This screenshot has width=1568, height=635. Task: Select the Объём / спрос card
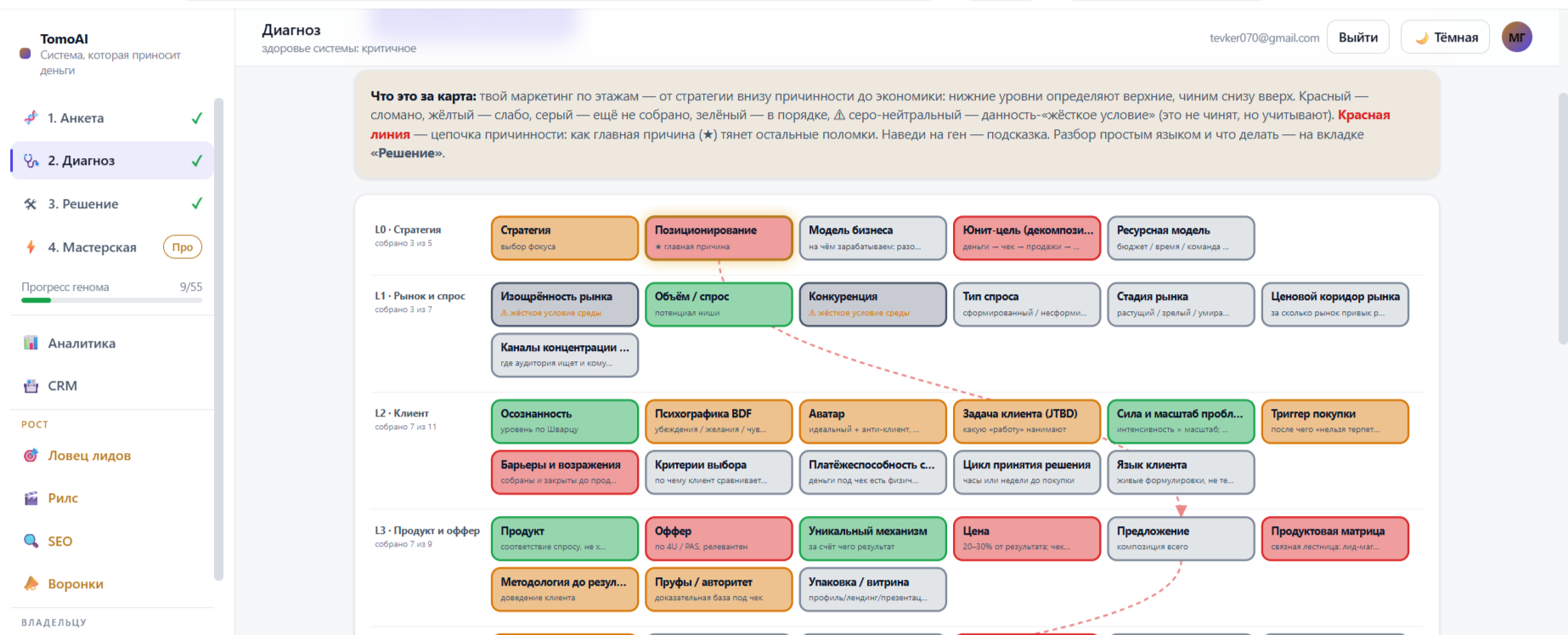click(719, 304)
